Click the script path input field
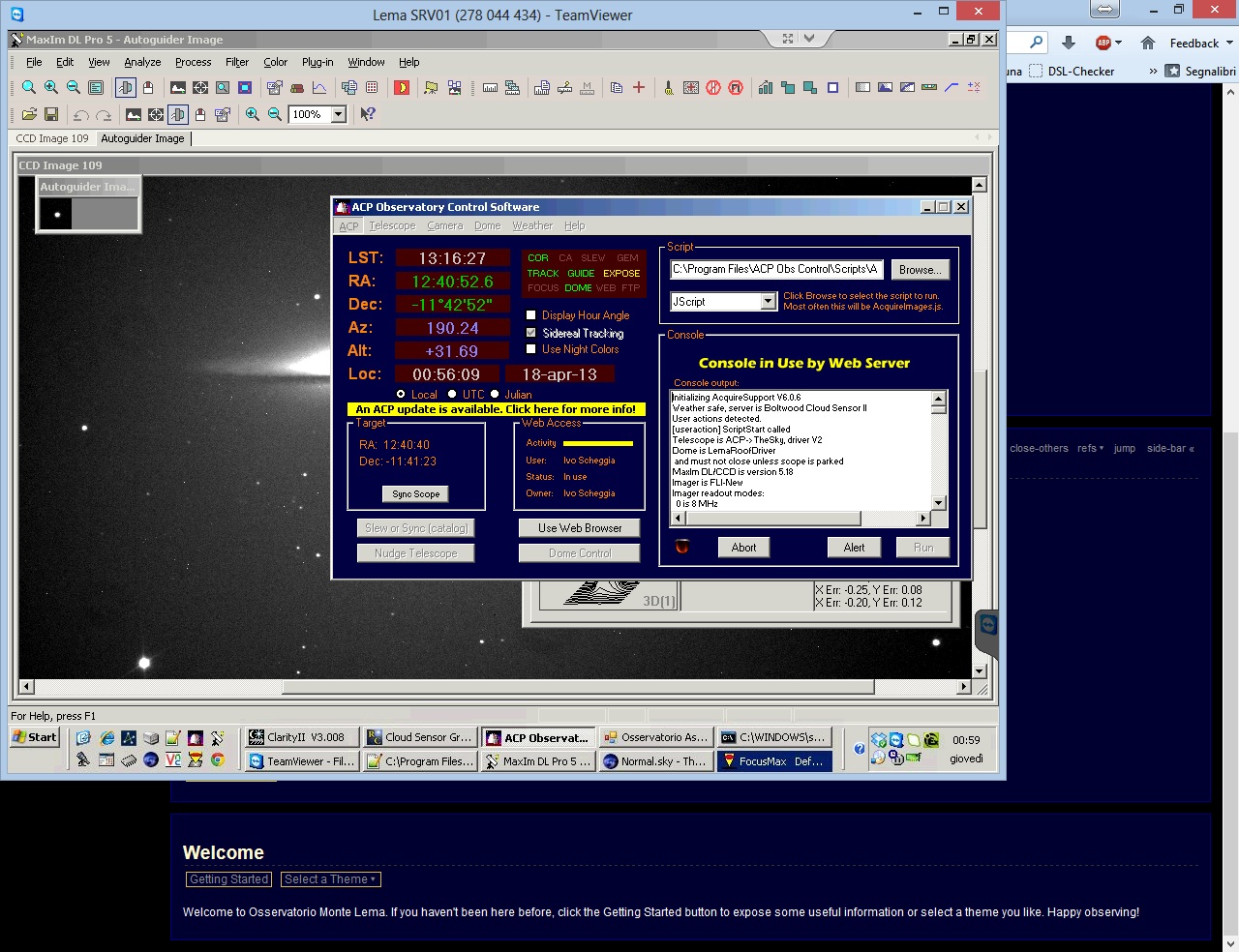The height and width of the screenshot is (952, 1239). [x=774, y=270]
